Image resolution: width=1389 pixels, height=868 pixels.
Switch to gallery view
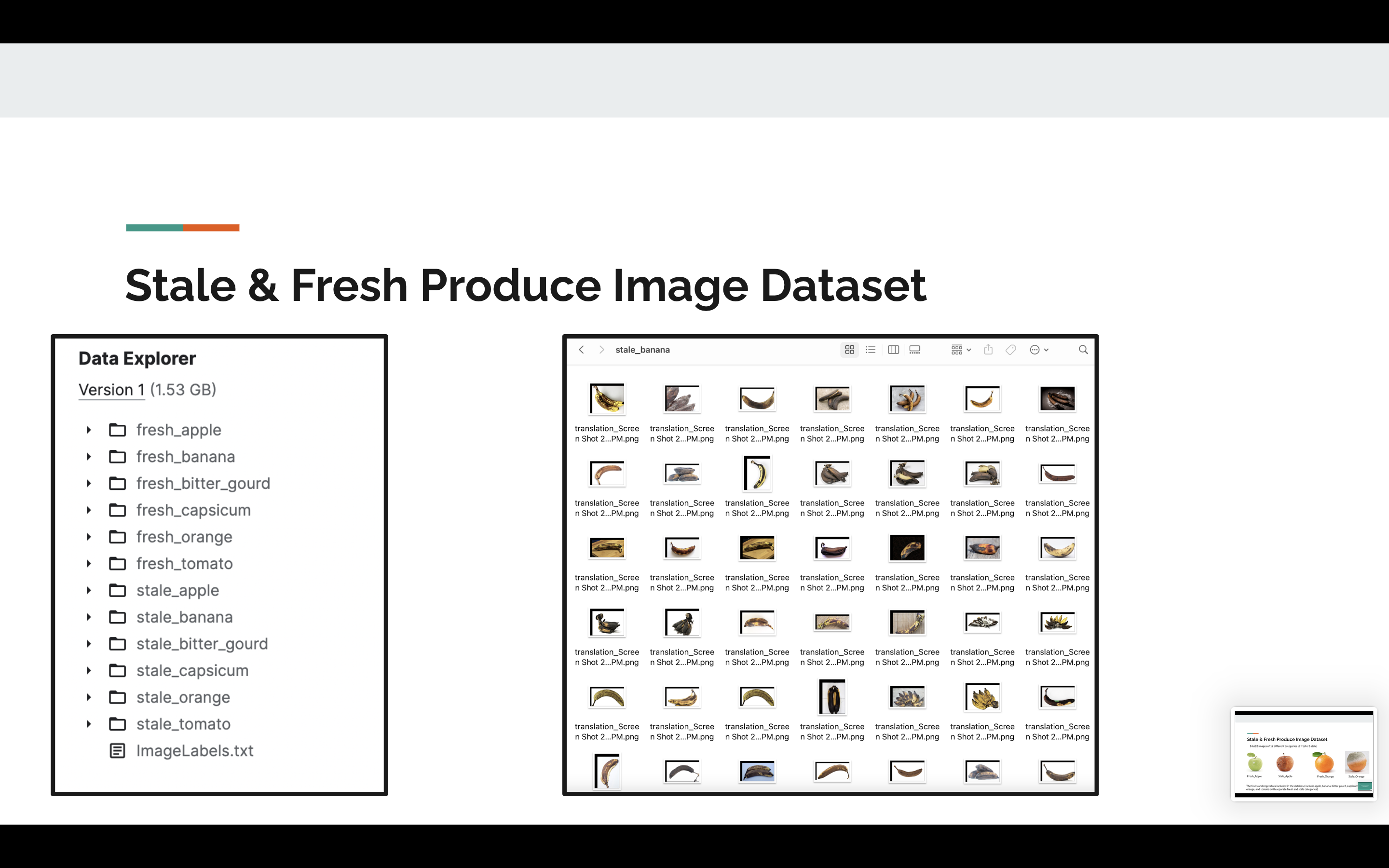coord(915,350)
